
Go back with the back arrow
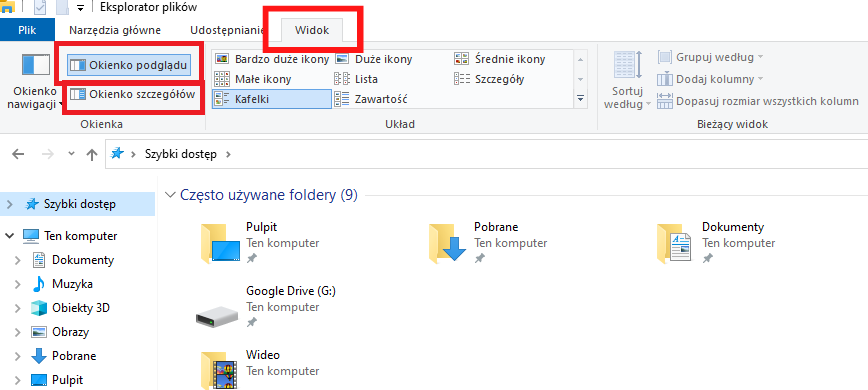coord(18,154)
